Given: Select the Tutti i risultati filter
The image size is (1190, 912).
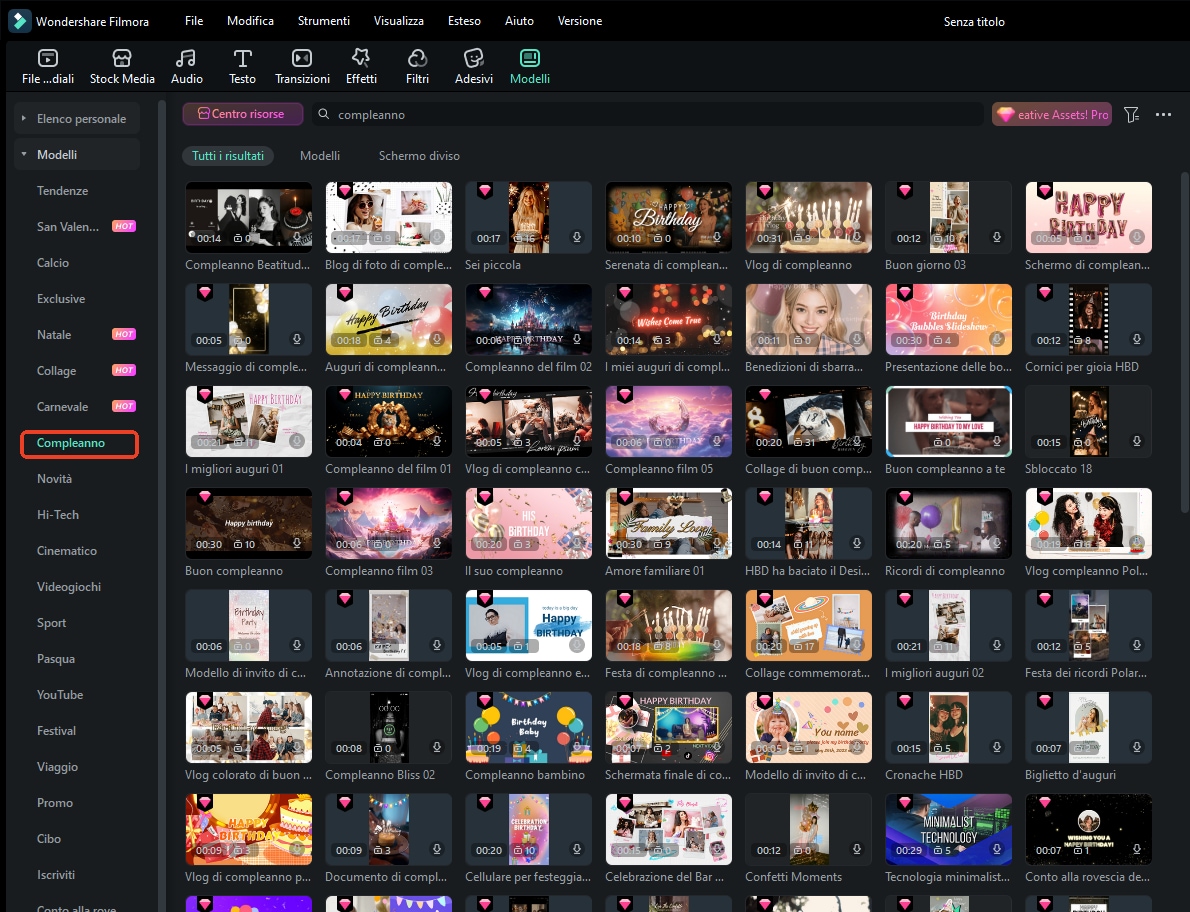Looking at the screenshot, I should point(228,156).
